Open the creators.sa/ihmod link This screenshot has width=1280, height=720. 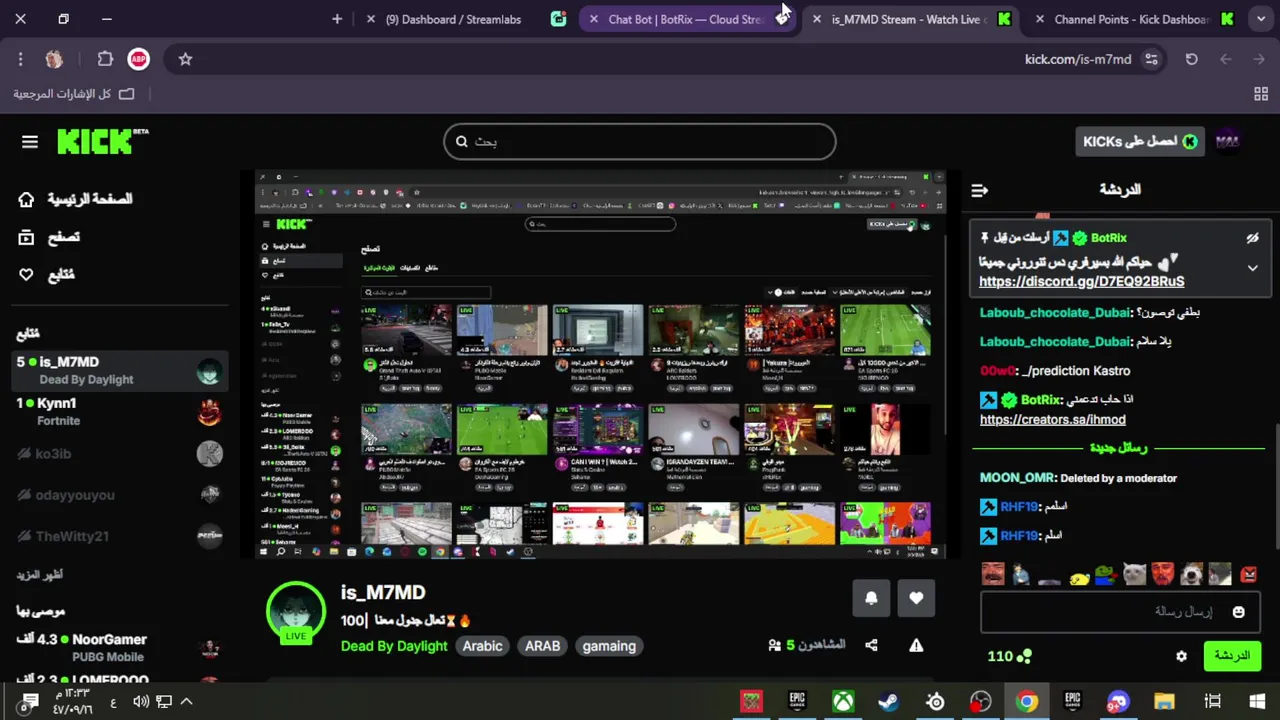point(1052,420)
